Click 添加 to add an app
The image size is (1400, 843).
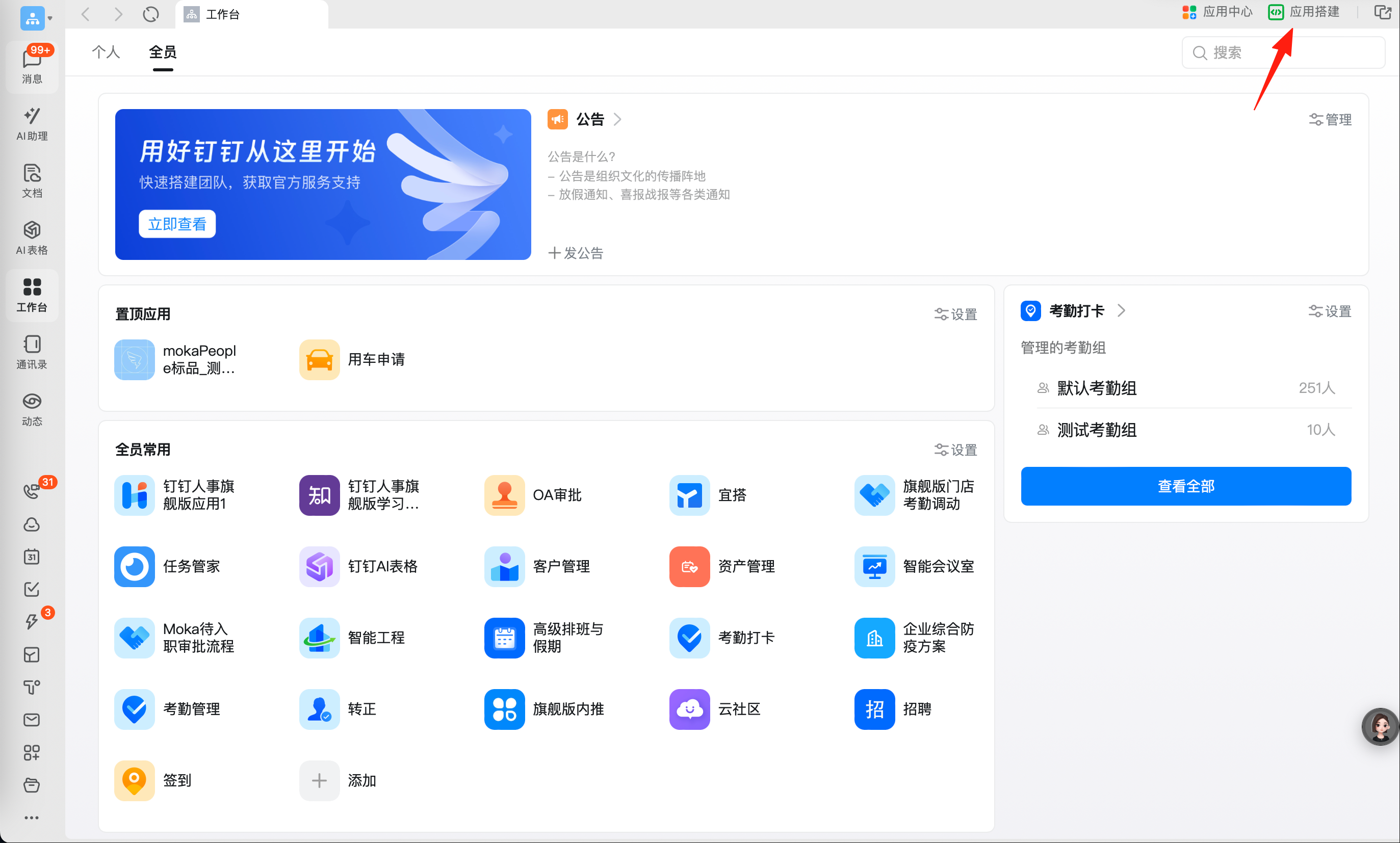coord(338,780)
